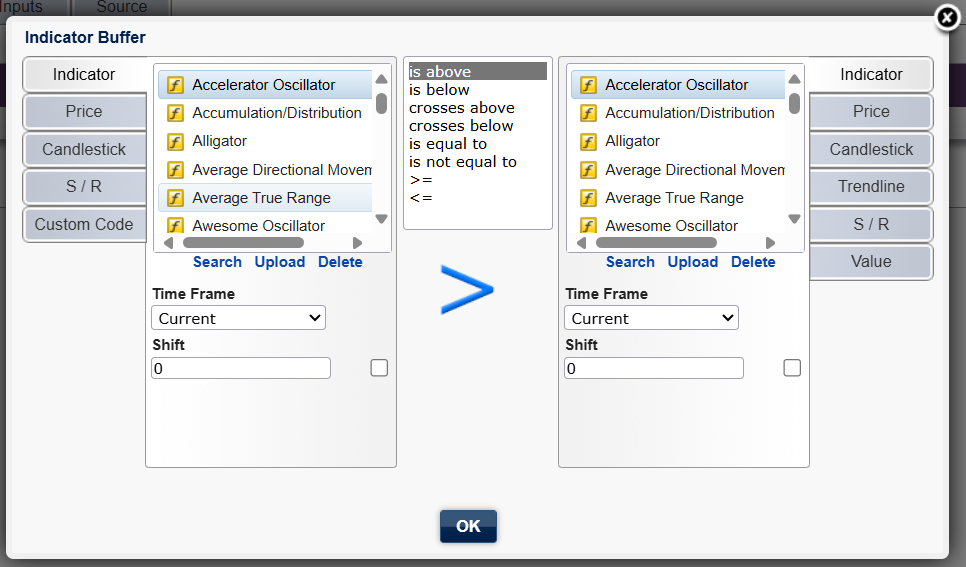Tick the checkbox beside the right Shift field
The width and height of the screenshot is (966, 567).
[792, 368]
